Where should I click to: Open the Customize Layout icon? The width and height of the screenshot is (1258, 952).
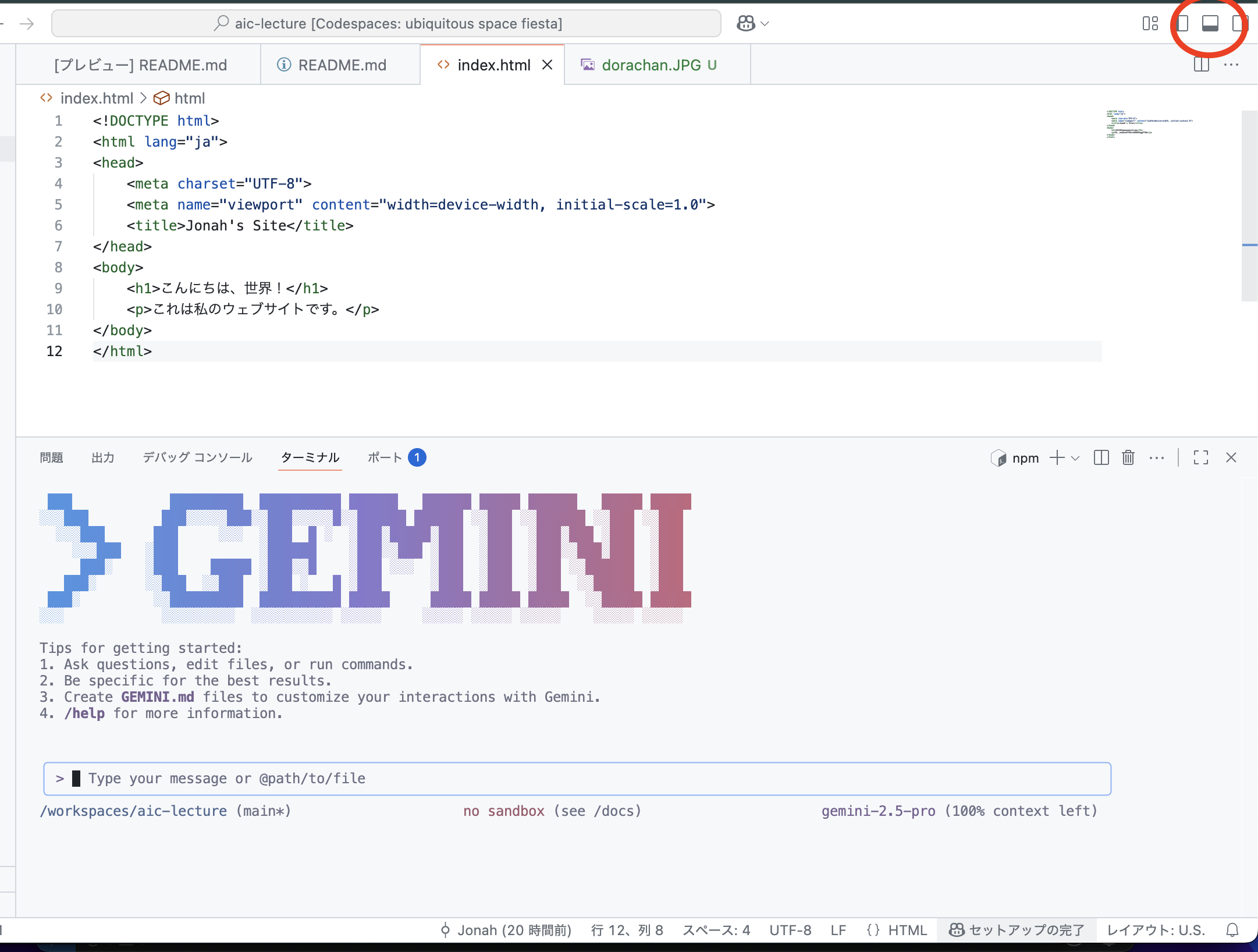pyautogui.click(x=1150, y=23)
